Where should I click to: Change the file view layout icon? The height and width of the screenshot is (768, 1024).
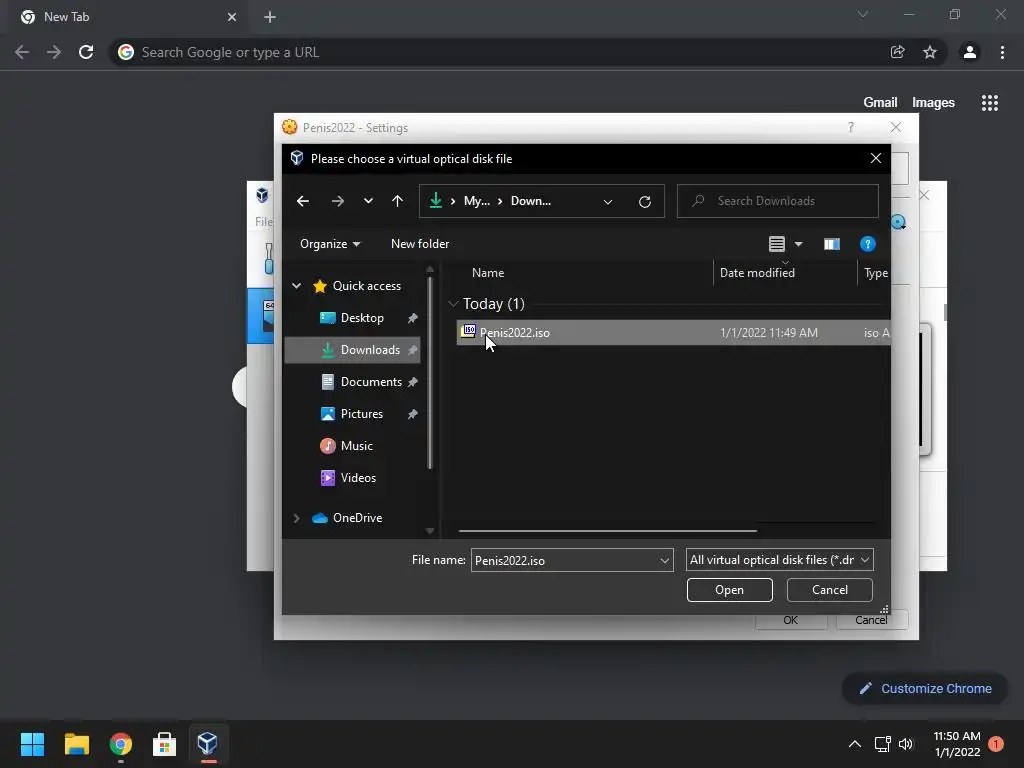pyautogui.click(x=776, y=244)
